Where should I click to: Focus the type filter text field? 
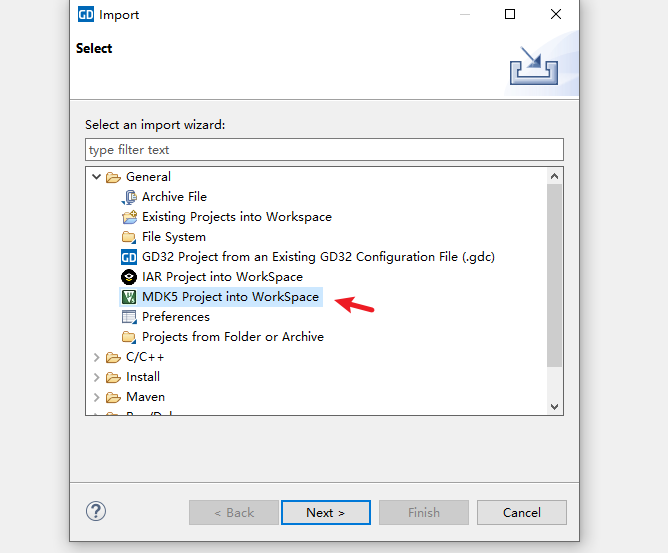324,150
